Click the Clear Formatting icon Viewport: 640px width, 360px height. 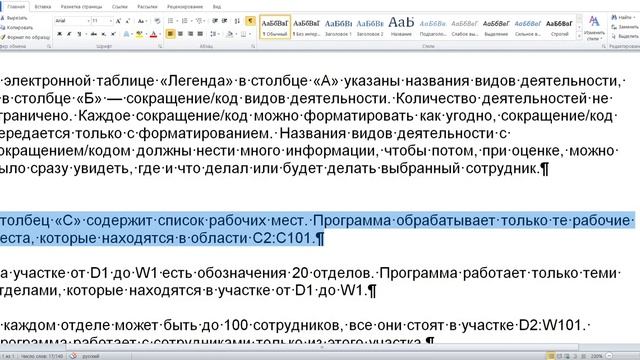[157, 21]
